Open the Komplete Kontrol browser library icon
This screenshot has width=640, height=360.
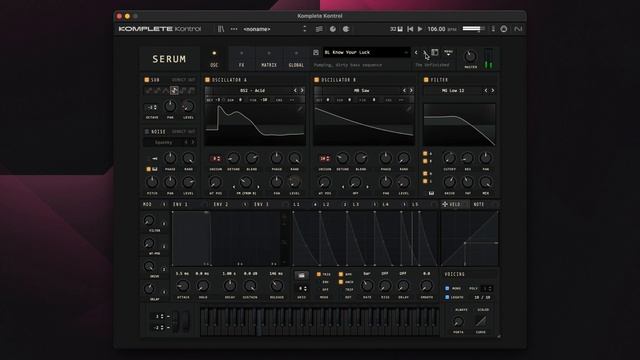point(221,29)
